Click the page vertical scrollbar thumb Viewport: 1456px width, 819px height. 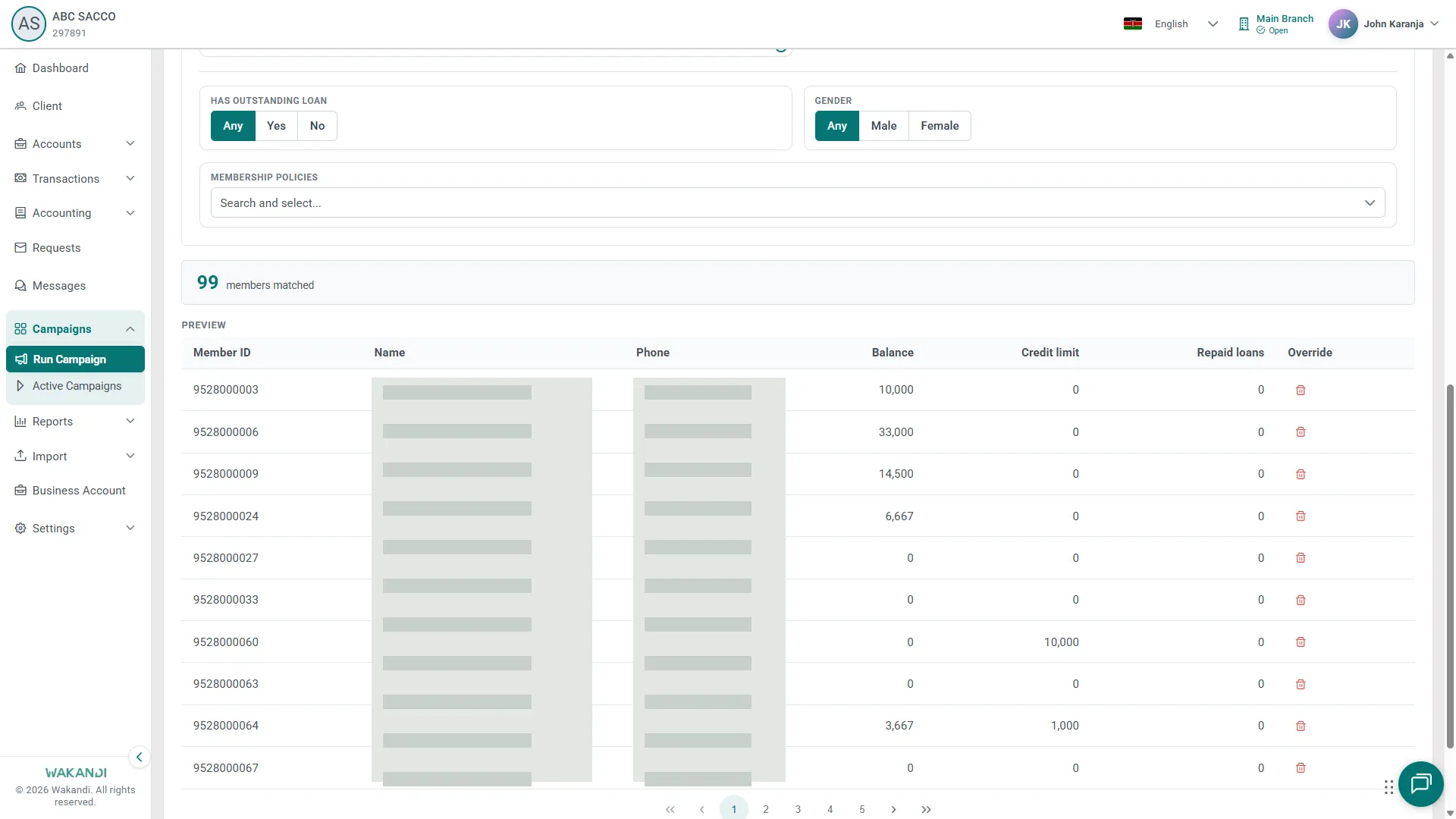click(1450, 566)
